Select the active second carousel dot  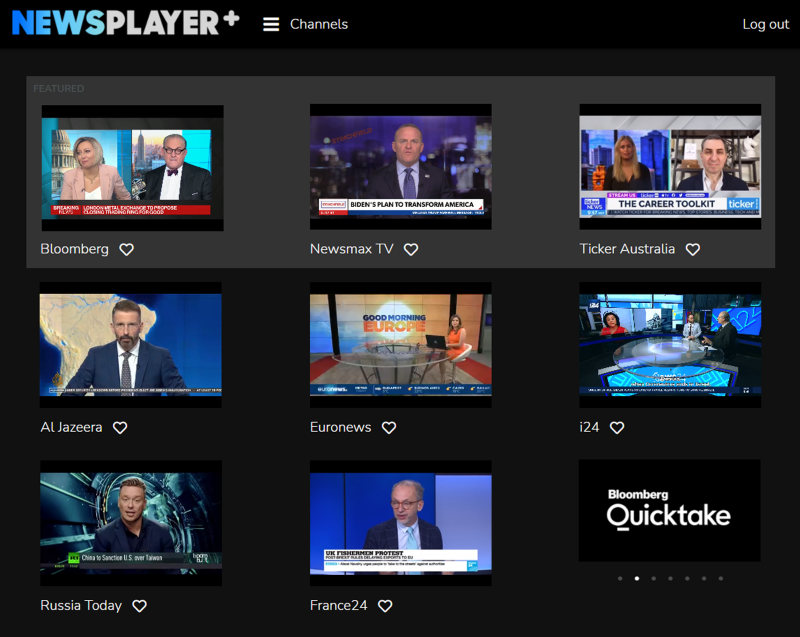click(x=637, y=578)
